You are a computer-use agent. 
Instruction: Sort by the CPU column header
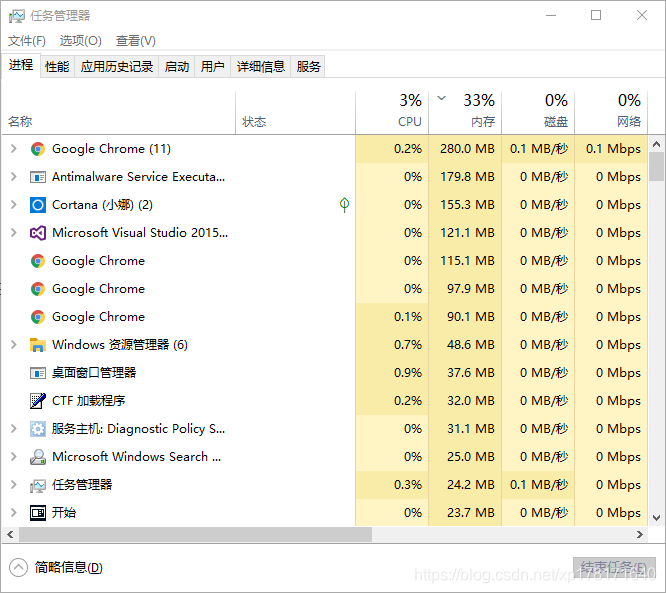click(392, 113)
